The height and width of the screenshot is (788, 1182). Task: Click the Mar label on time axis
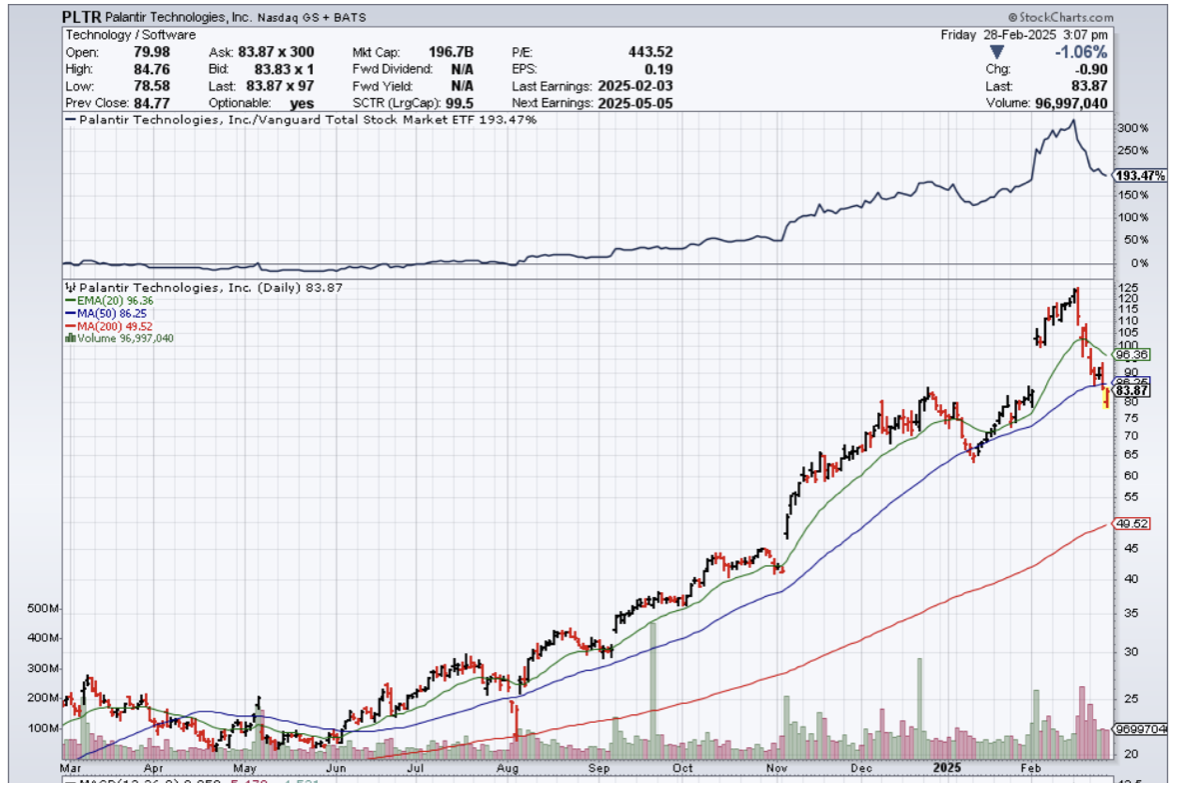(70, 768)
